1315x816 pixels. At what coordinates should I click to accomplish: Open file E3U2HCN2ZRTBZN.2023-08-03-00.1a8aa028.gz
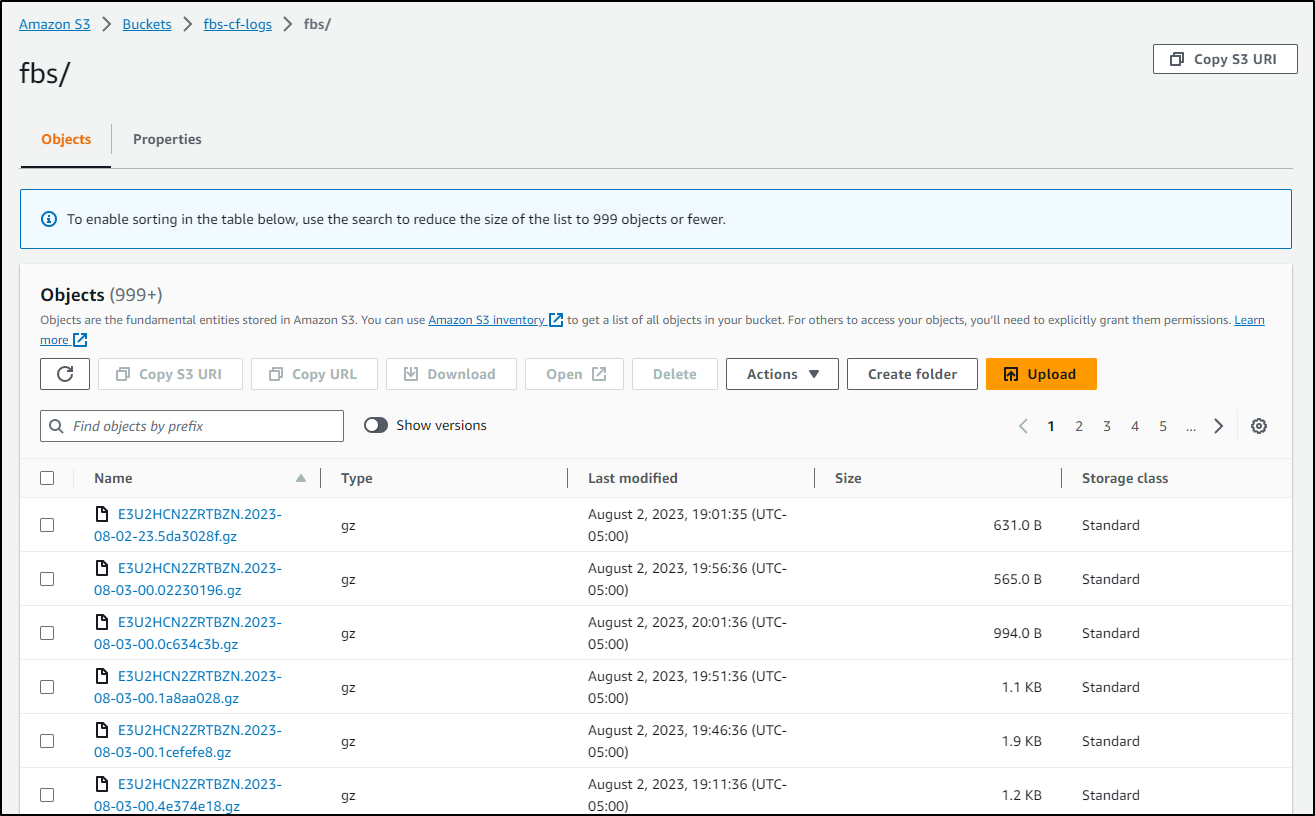(188, 687)
